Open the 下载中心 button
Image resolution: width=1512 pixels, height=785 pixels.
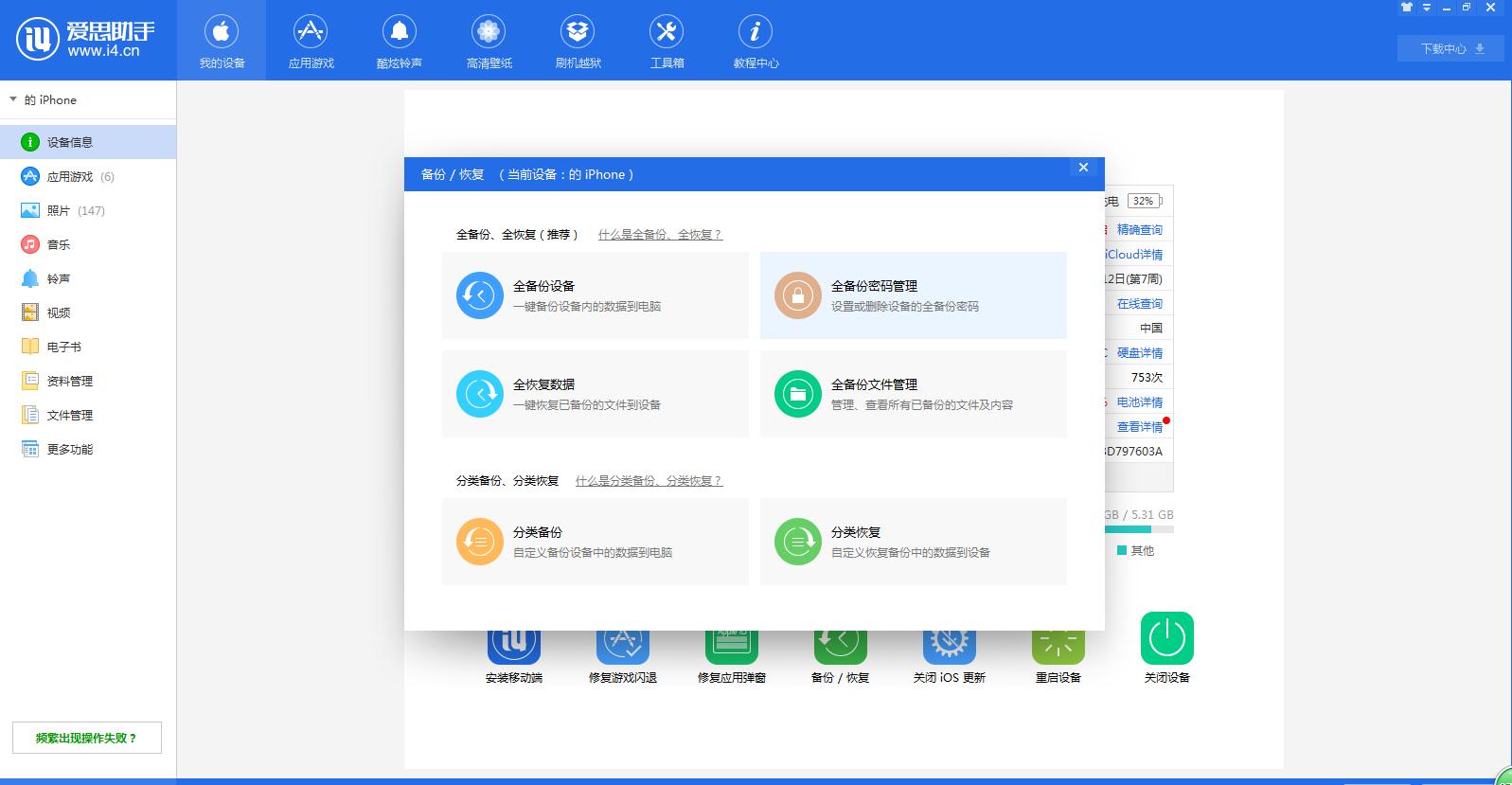pos(1450,48)
